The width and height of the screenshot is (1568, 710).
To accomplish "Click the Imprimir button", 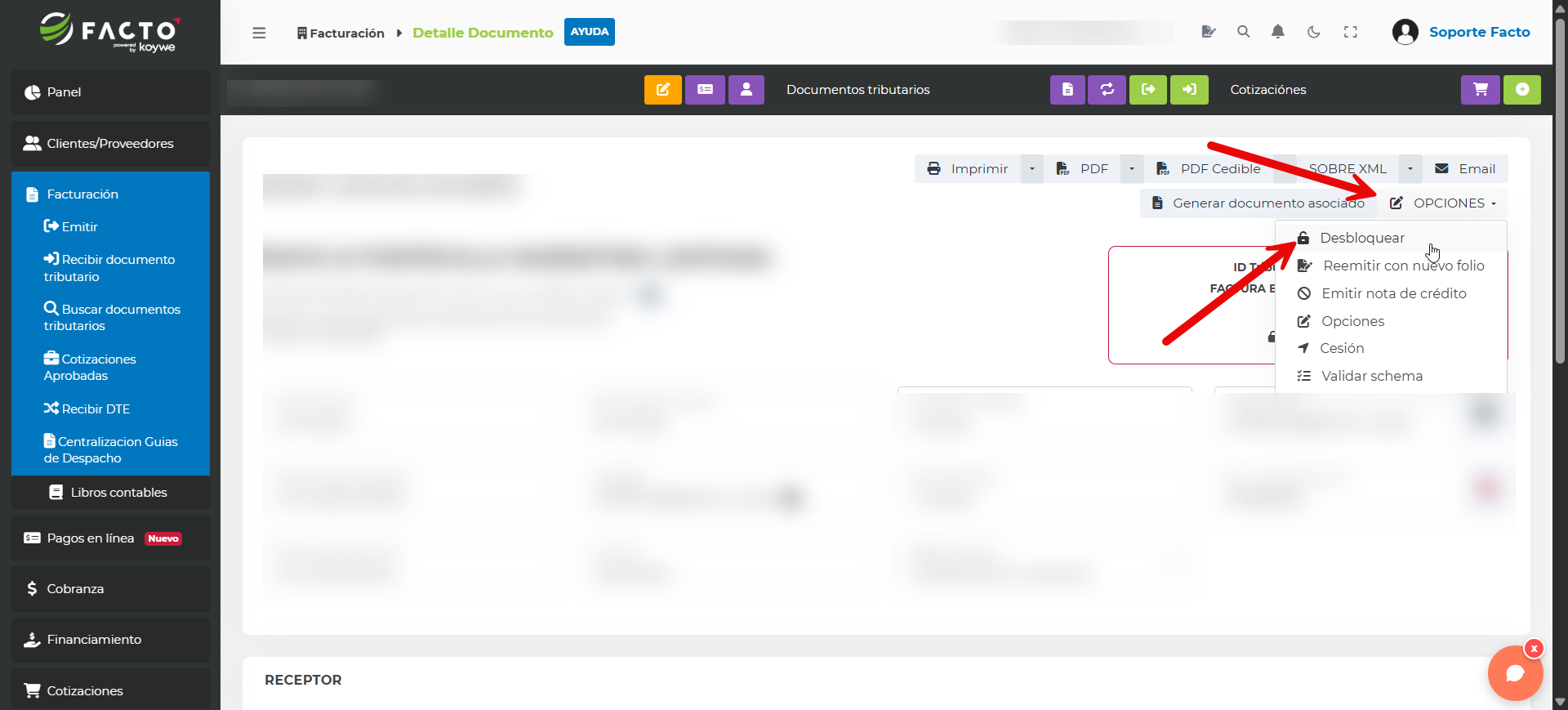I will (968, 169).
